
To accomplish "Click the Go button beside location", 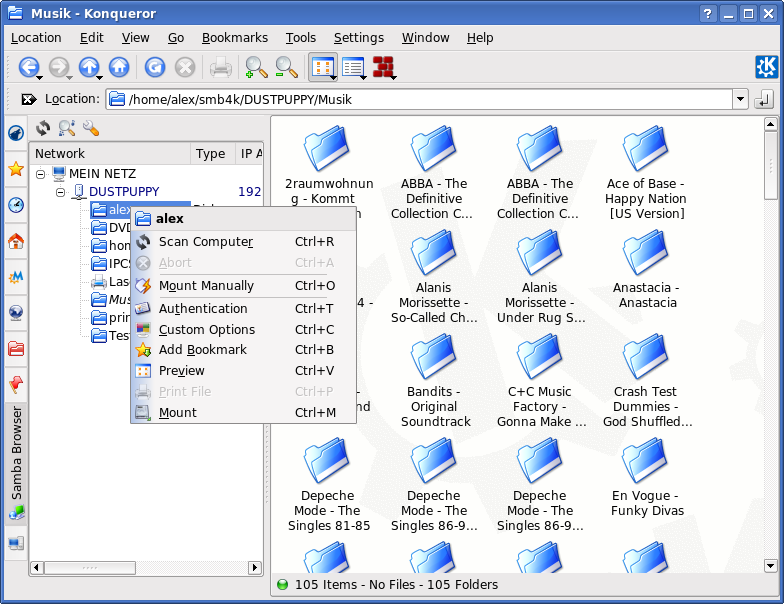I will pos(764,99).
